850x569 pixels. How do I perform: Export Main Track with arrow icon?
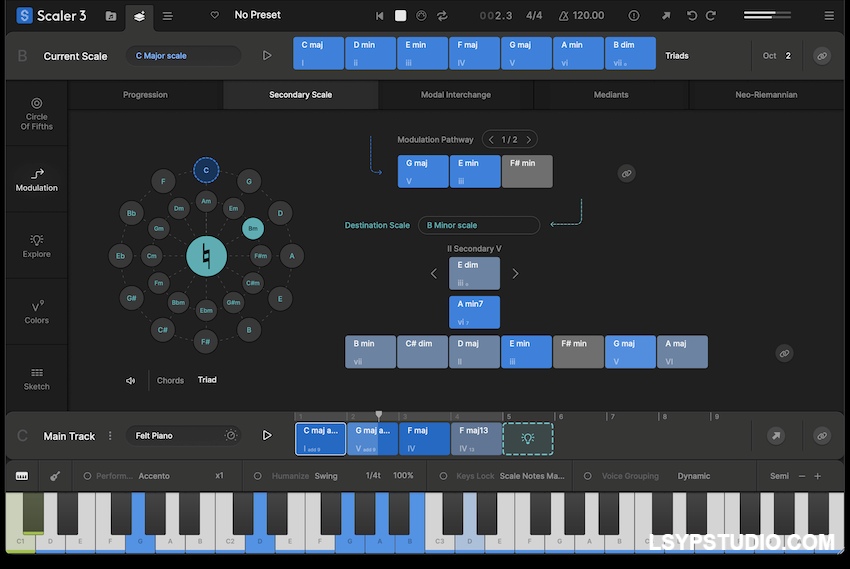776,436
